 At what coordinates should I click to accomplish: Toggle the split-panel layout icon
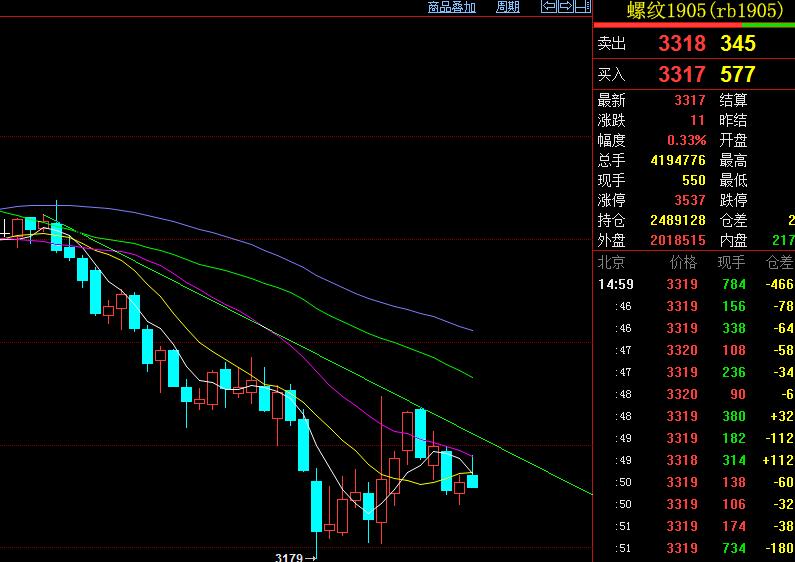pyautogui.click(x=583, y=6)
